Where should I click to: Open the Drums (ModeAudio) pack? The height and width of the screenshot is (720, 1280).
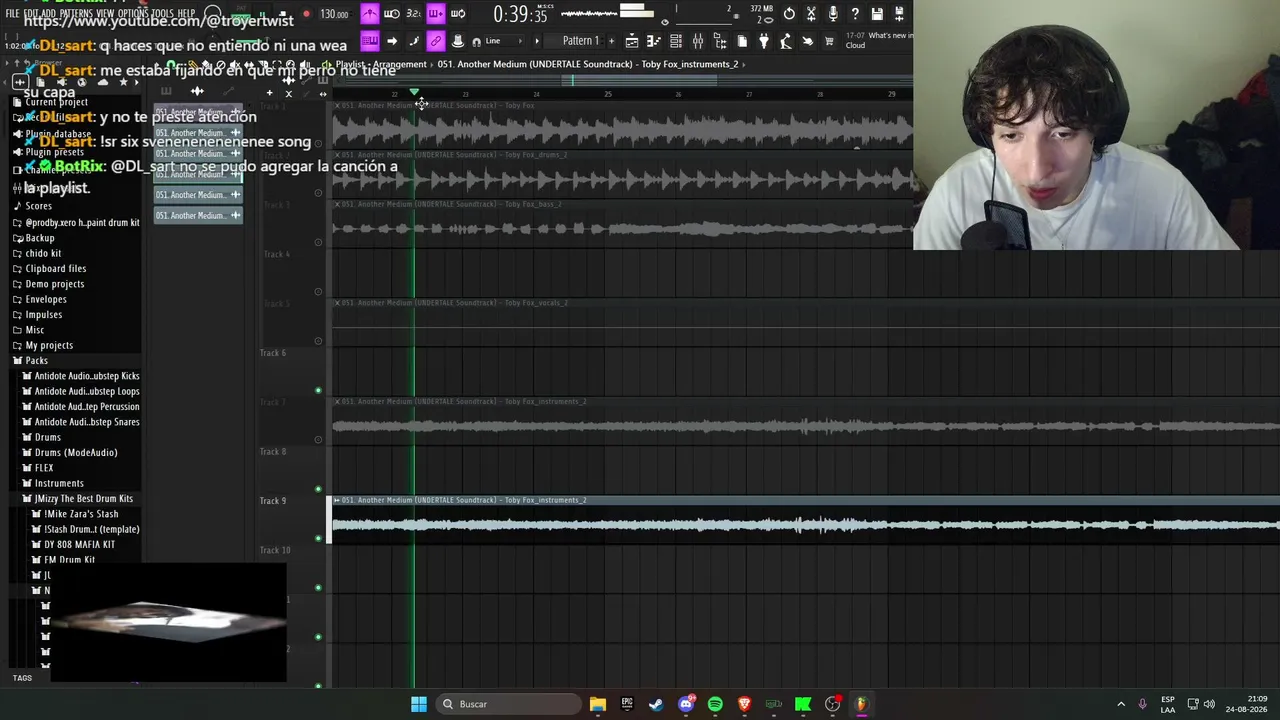coord(76,452)
